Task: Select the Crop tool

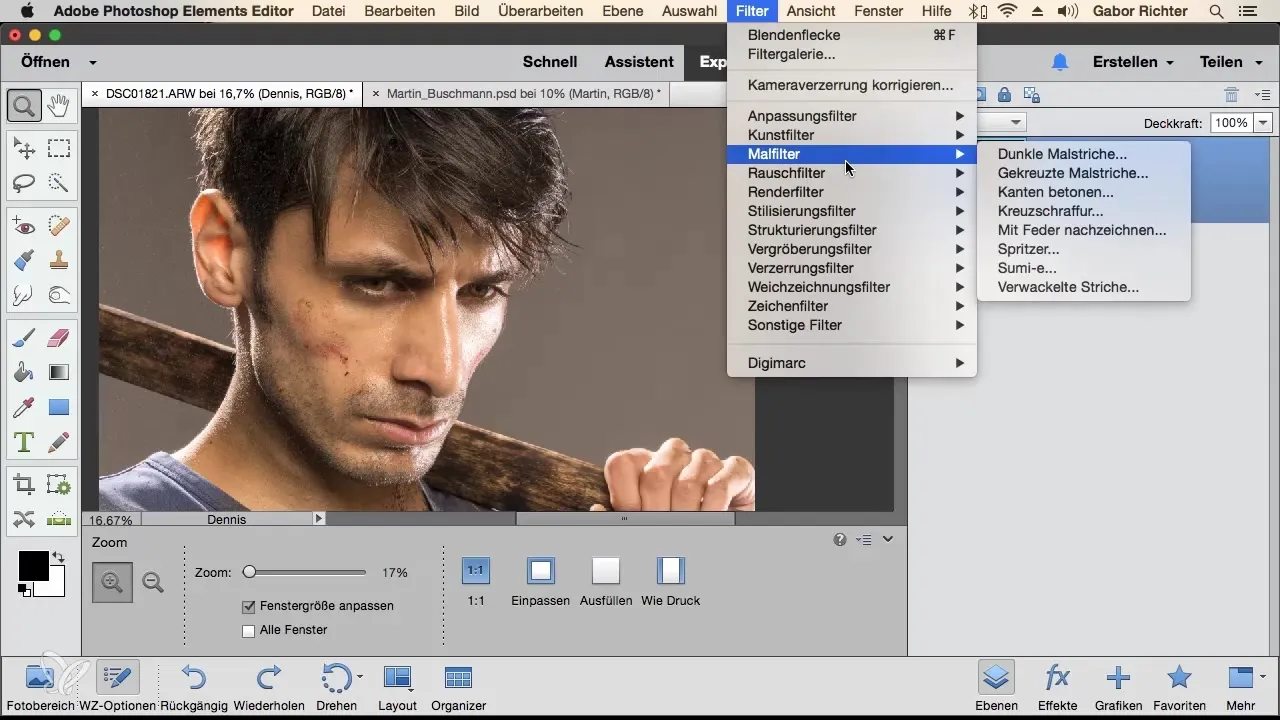Action: tap(24, 485)
